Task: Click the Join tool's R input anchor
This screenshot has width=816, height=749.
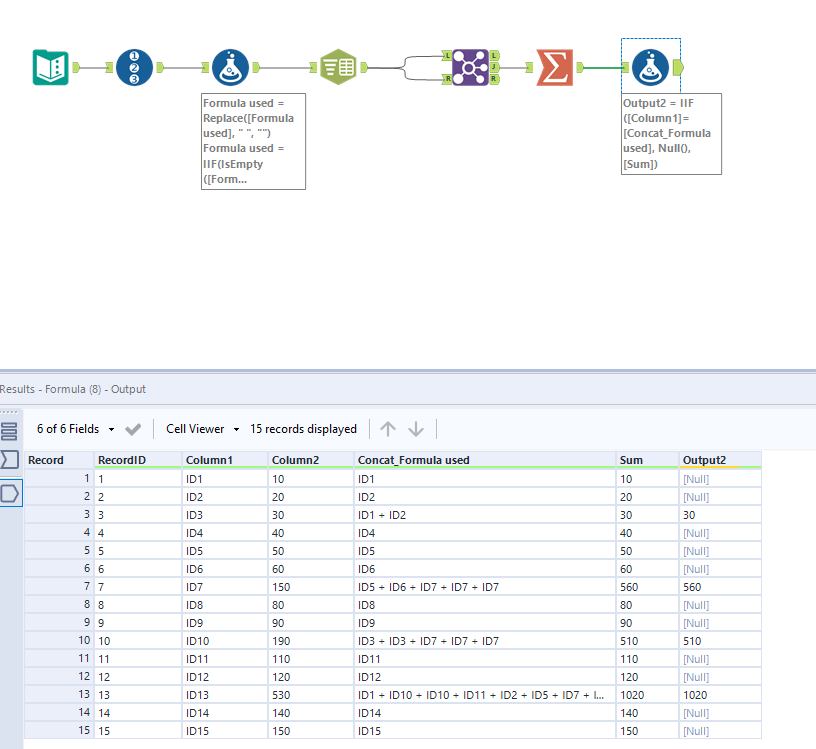Action: 447,79
